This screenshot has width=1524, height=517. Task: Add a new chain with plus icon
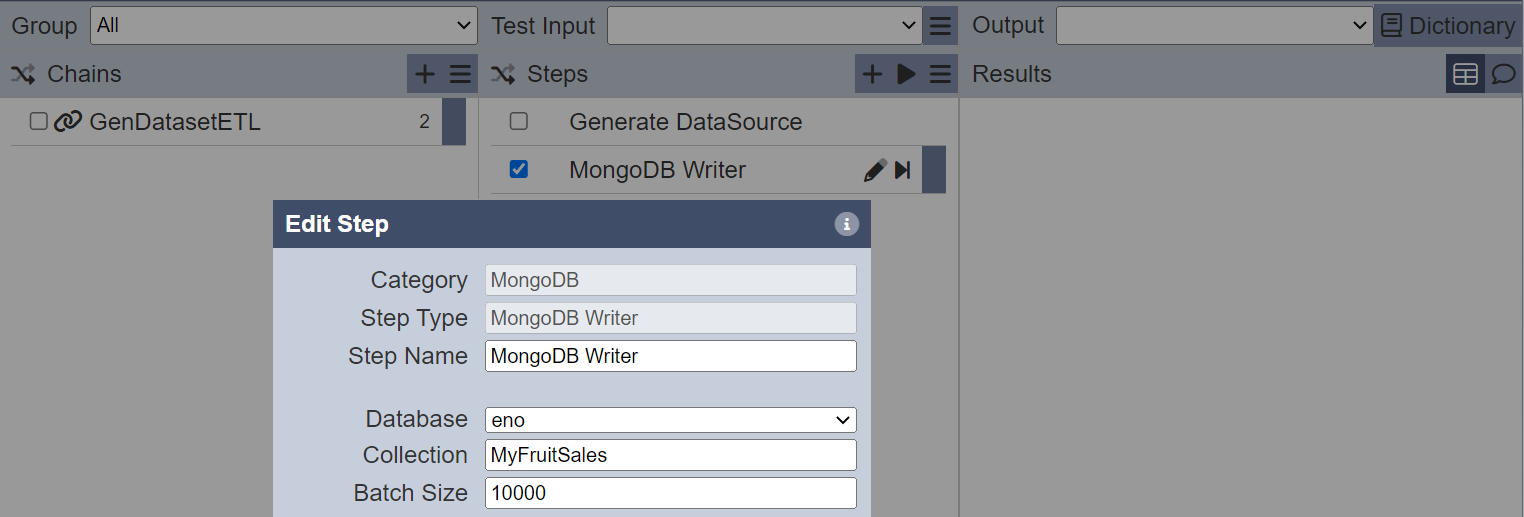coord(425,74)
